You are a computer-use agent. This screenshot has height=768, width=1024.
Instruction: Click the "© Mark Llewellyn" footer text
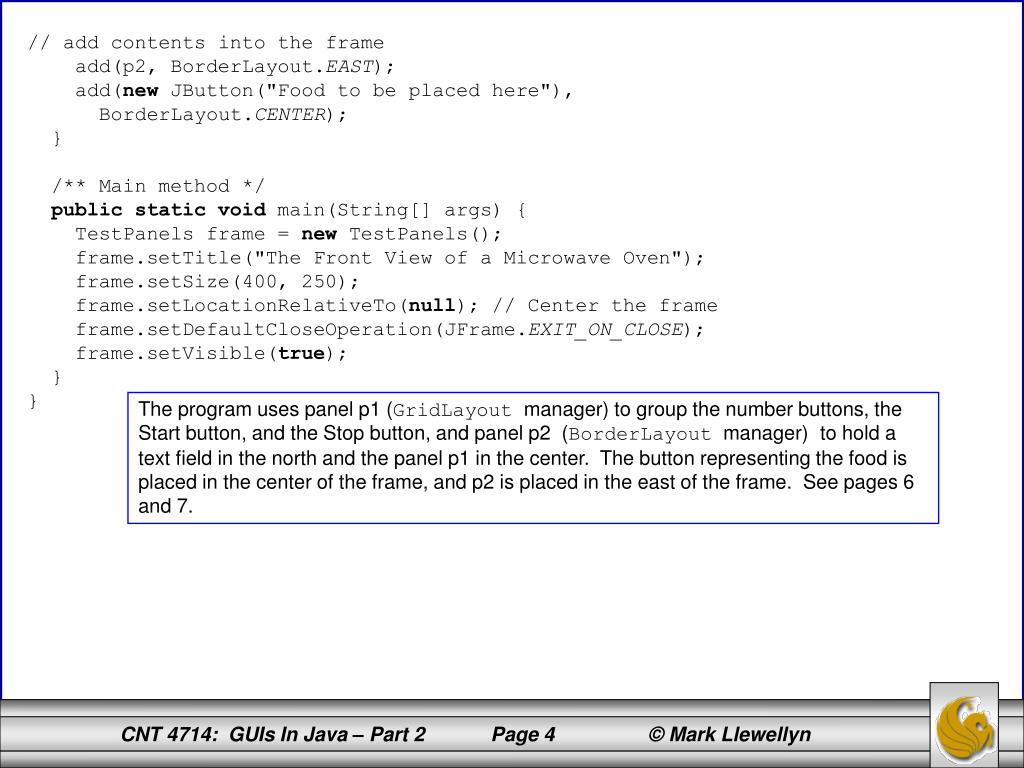729,735
